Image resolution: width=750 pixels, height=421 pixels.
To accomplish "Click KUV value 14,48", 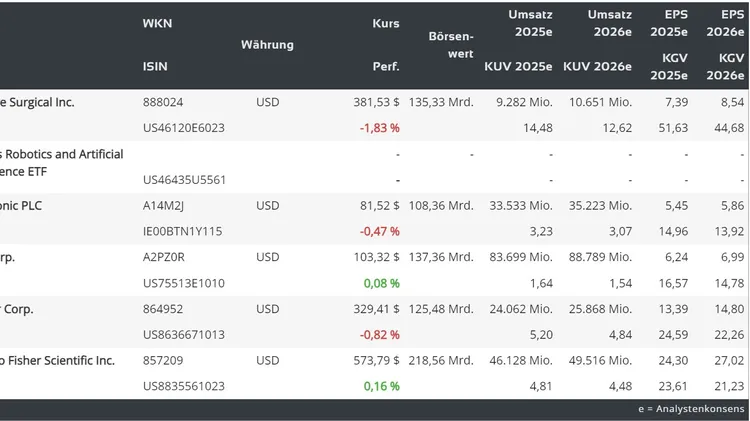I will pos(538,128).
